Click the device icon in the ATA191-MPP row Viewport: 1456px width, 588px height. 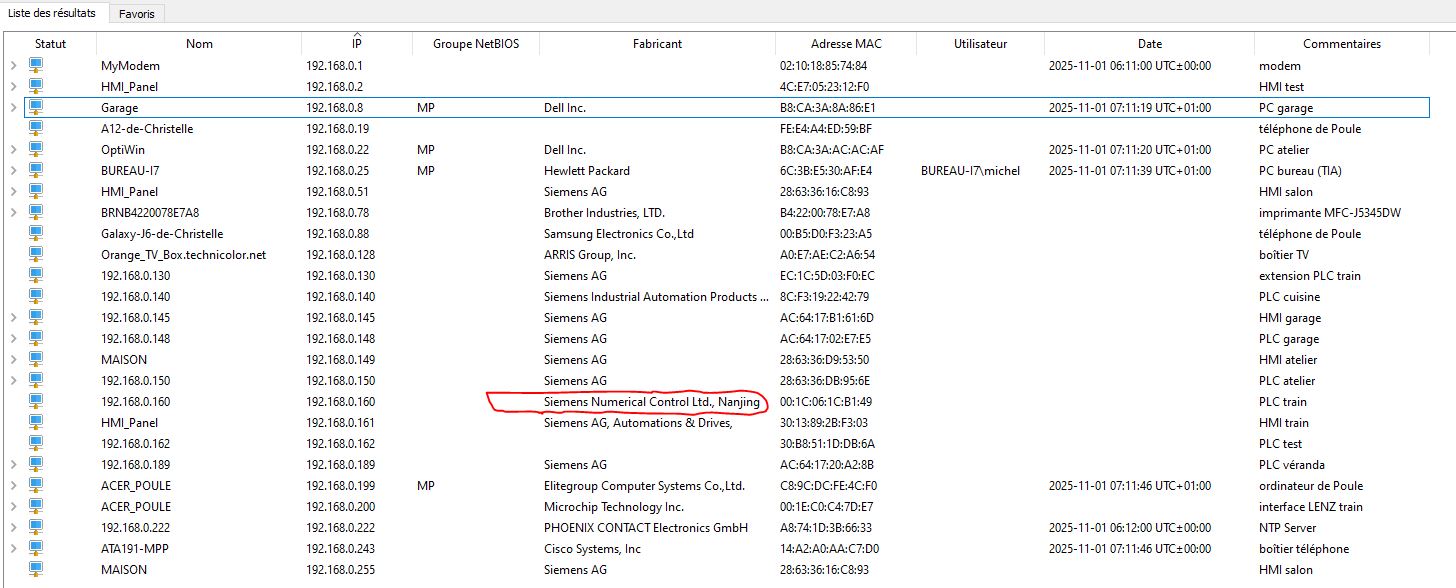pos(37,549)
